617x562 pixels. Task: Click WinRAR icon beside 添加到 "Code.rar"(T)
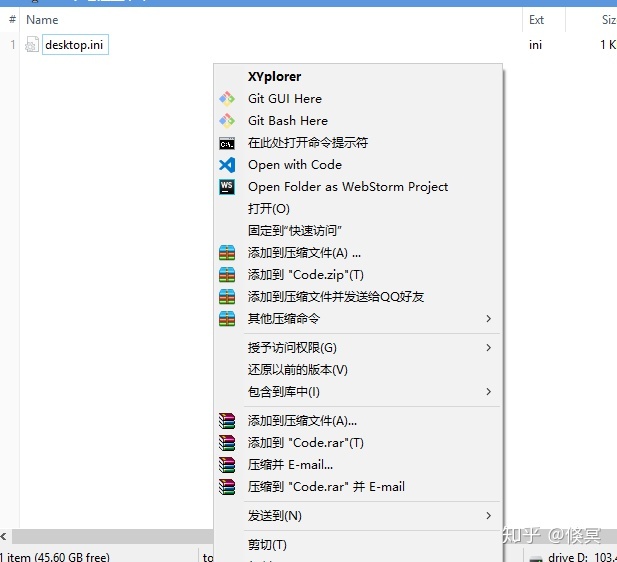tap(227, 443)
